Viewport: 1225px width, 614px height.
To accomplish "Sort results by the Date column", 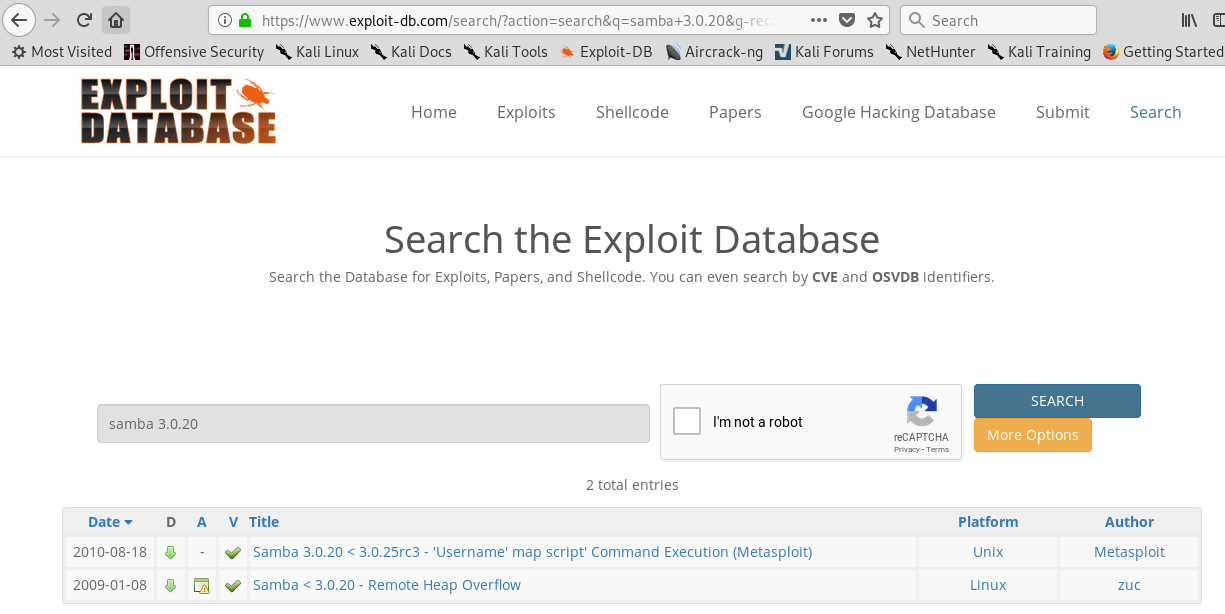I will 110,521.
